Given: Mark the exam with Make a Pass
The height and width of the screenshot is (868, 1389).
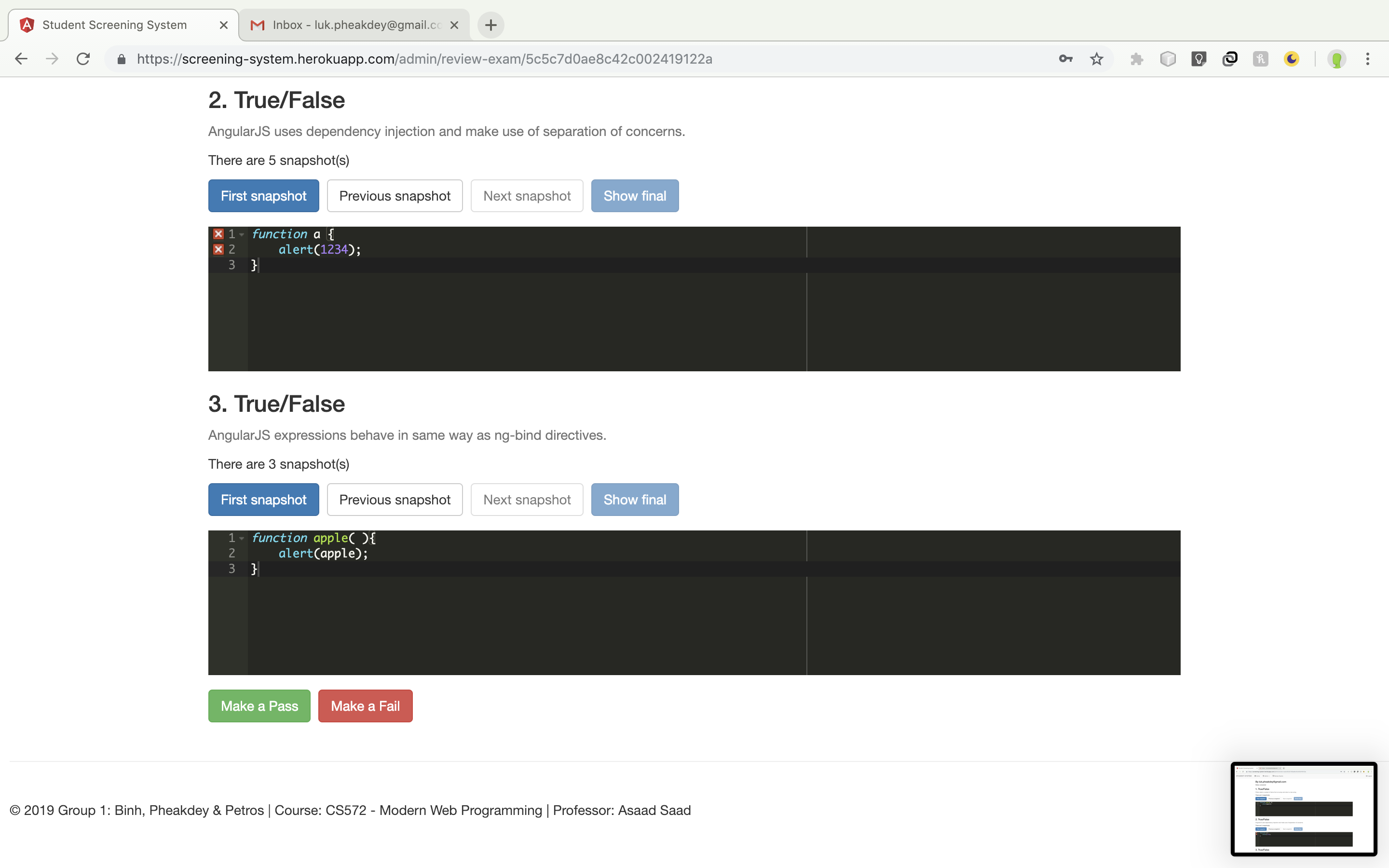Looking at the screenshot, I should click(x=259, y=705).
